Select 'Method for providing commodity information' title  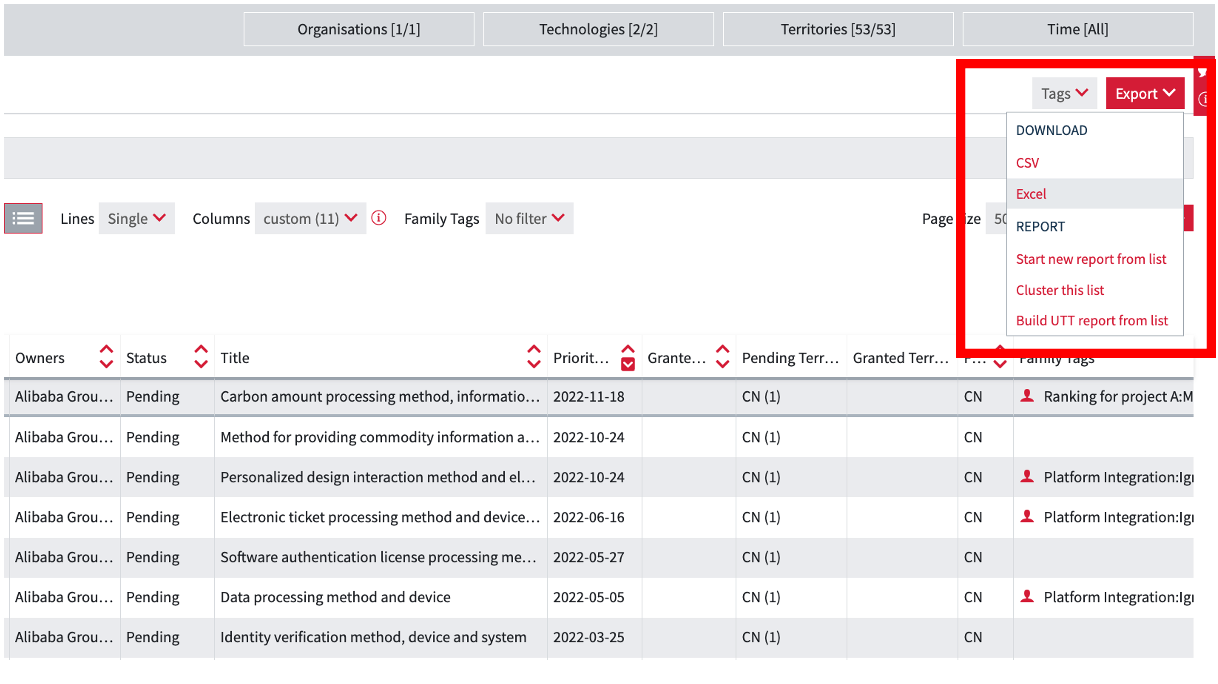pyautogui.click(x=380, y=437)
